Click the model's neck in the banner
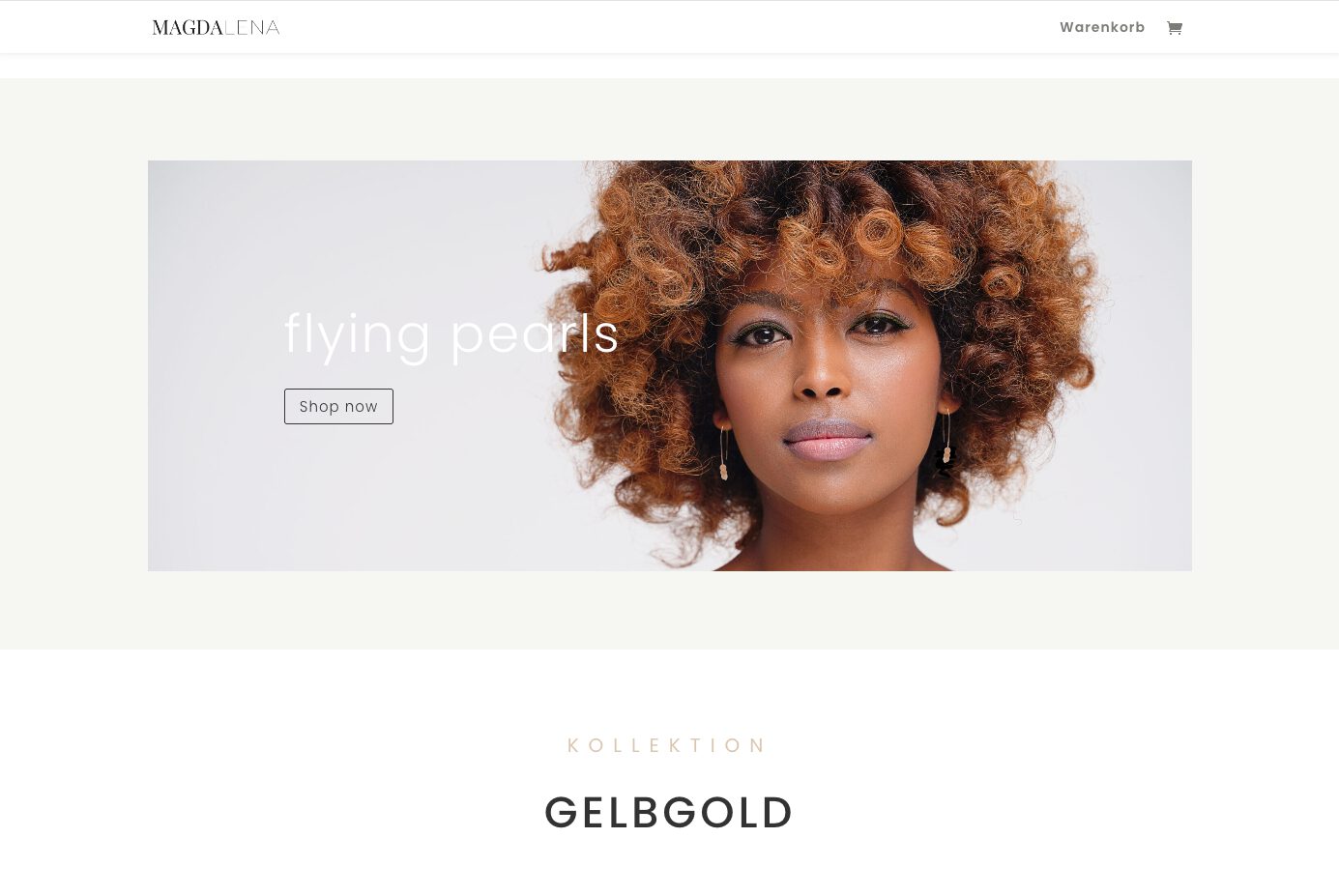The width and height of the screenshot is (1339, 896). pos(831,546)
